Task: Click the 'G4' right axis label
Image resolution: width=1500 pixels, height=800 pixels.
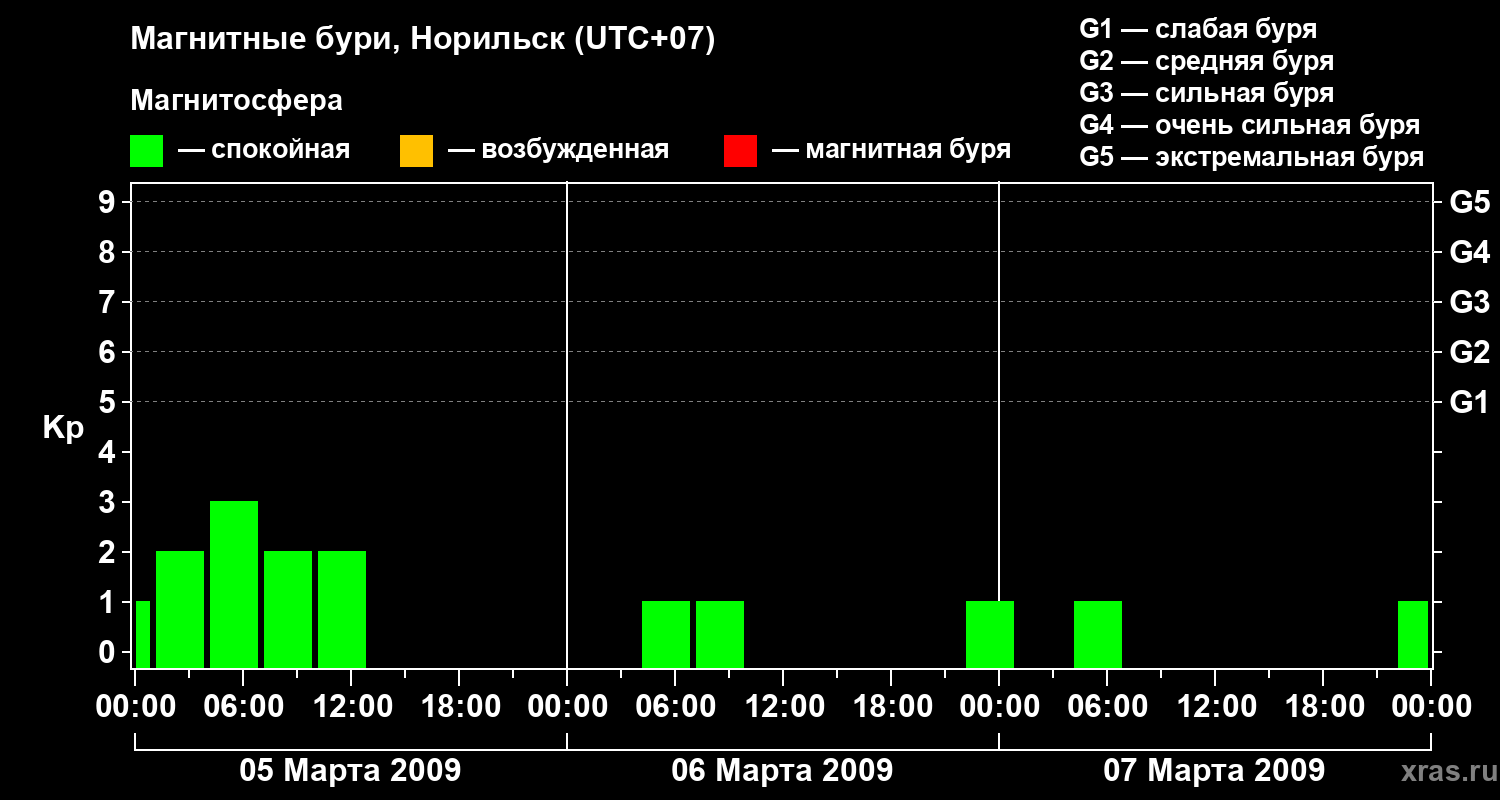Action: pos(1469,252)
